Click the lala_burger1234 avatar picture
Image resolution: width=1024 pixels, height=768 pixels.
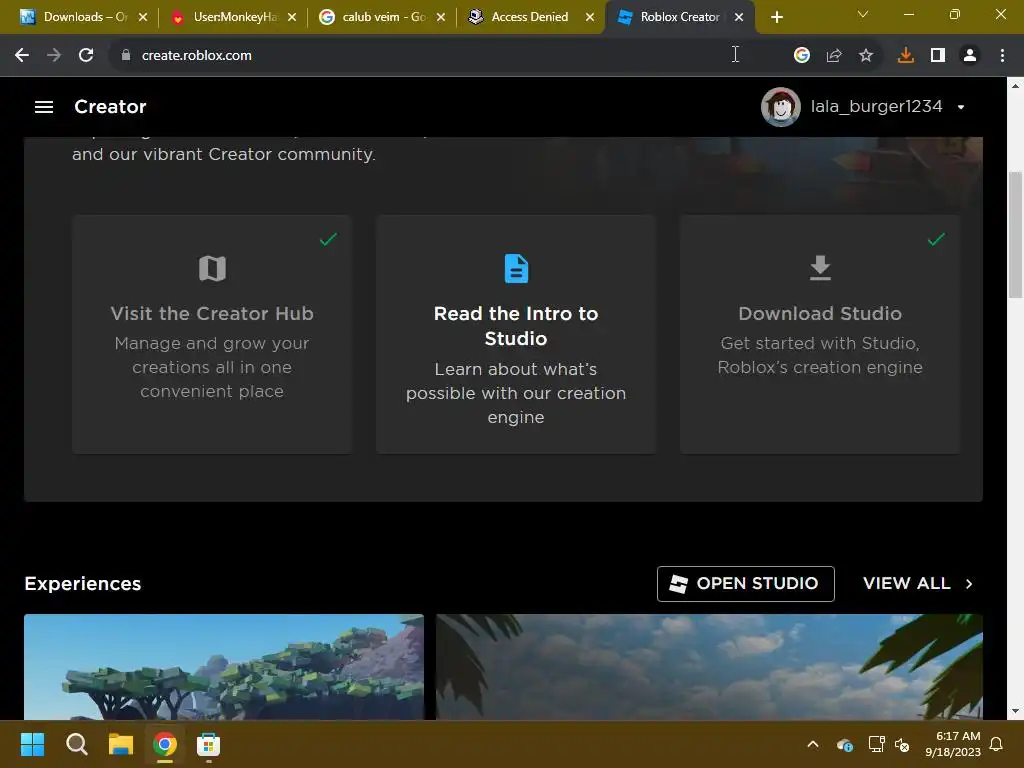pyautogui.click(x=780, y=106)
